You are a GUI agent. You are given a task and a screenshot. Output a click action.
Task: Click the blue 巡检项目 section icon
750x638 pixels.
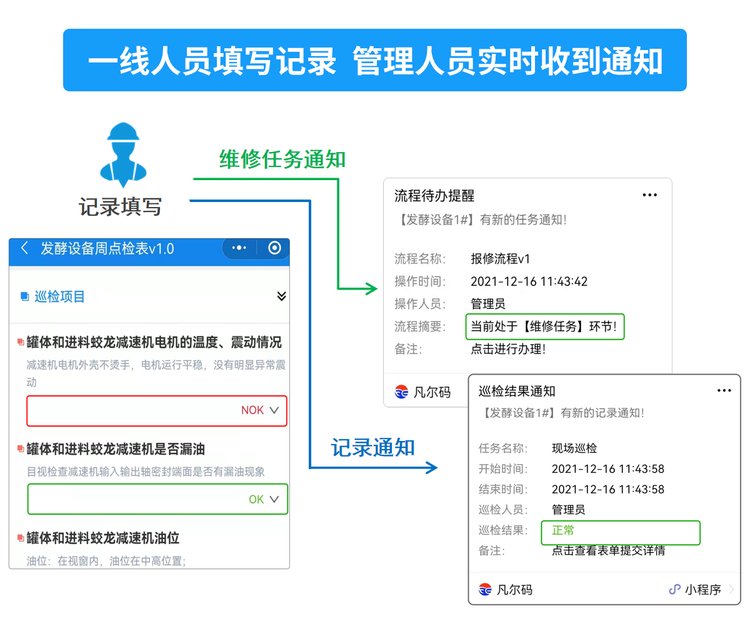[x=25, y=296]
